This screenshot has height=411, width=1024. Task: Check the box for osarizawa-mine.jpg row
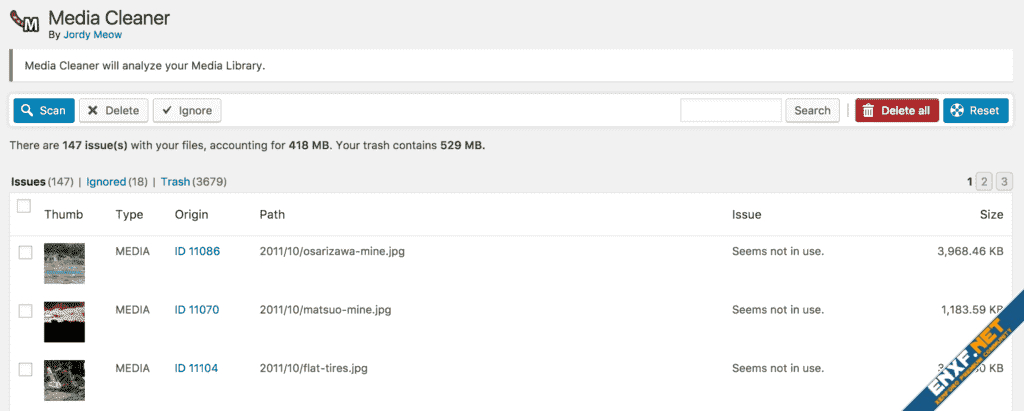coord(26,253)
